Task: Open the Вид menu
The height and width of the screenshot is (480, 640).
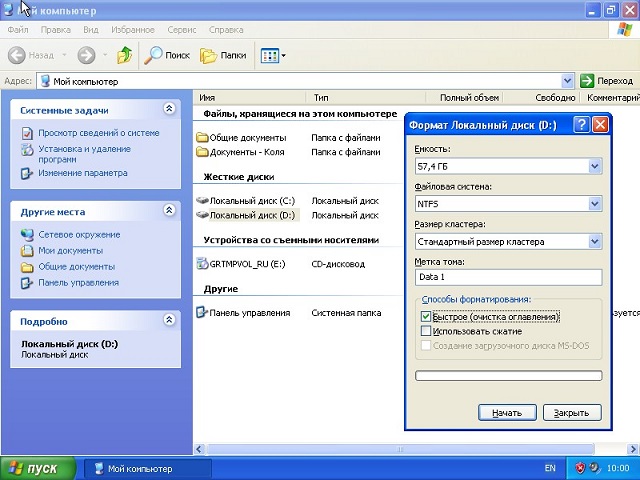Action: [x=91, y=30]
